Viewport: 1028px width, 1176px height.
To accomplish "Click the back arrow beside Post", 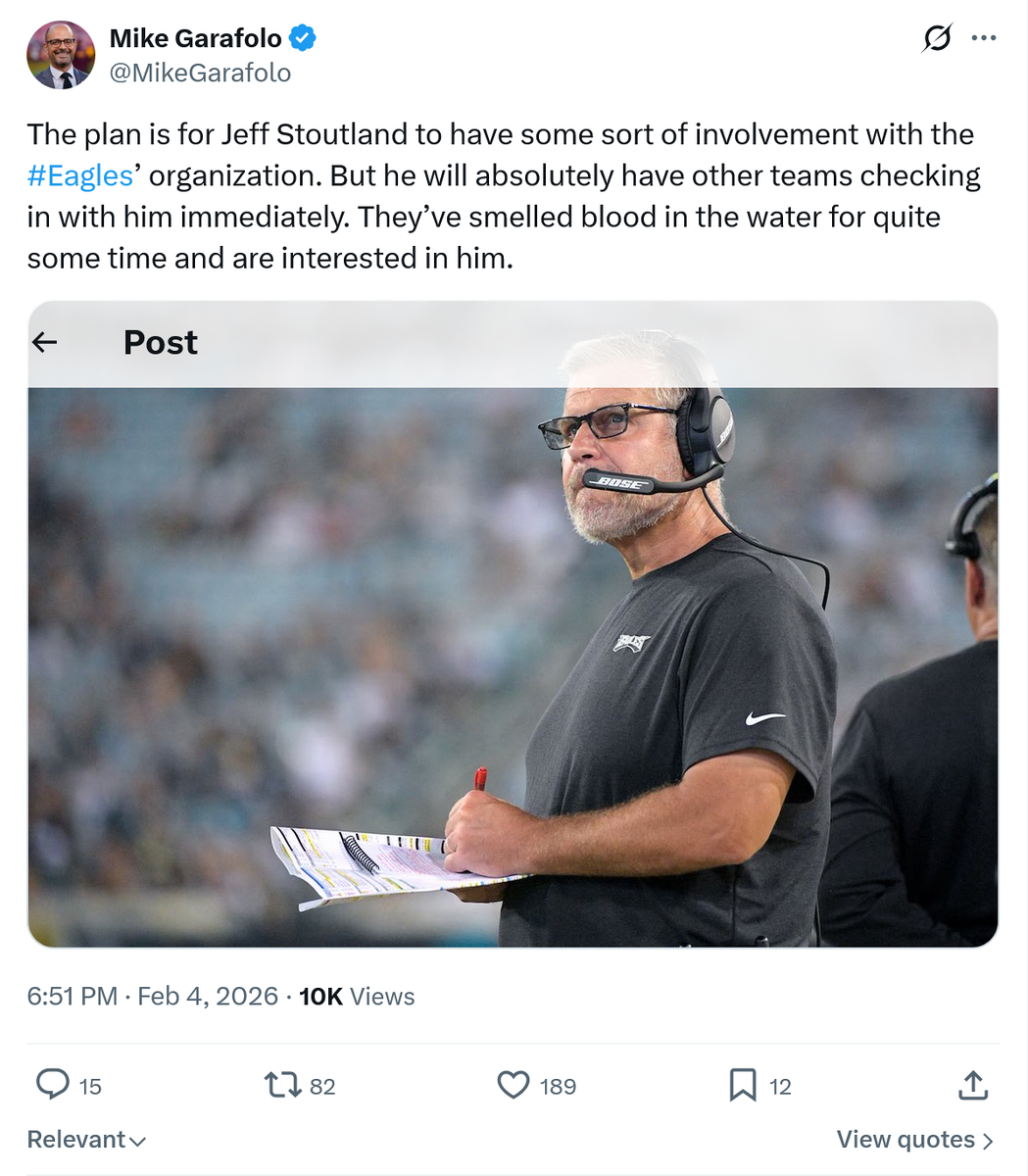I will pyautogui.click(x=45, y=342).
